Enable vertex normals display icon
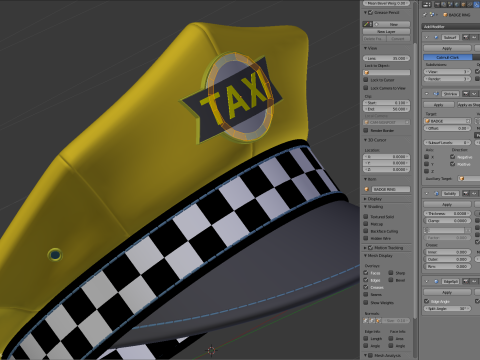Viewport: 480px width, 360px height. pos(366,320)
